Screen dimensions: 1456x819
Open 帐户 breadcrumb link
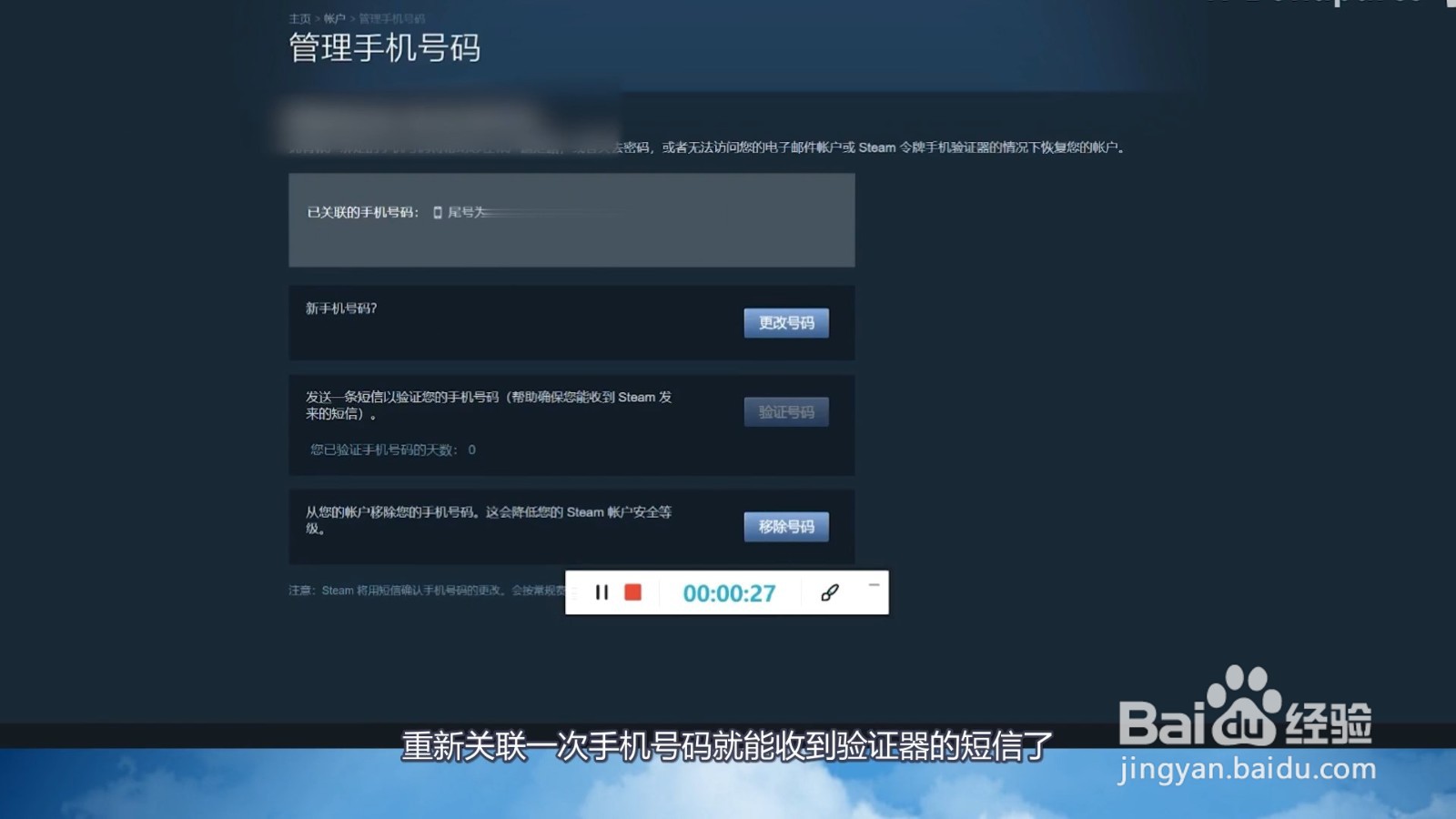334,18
